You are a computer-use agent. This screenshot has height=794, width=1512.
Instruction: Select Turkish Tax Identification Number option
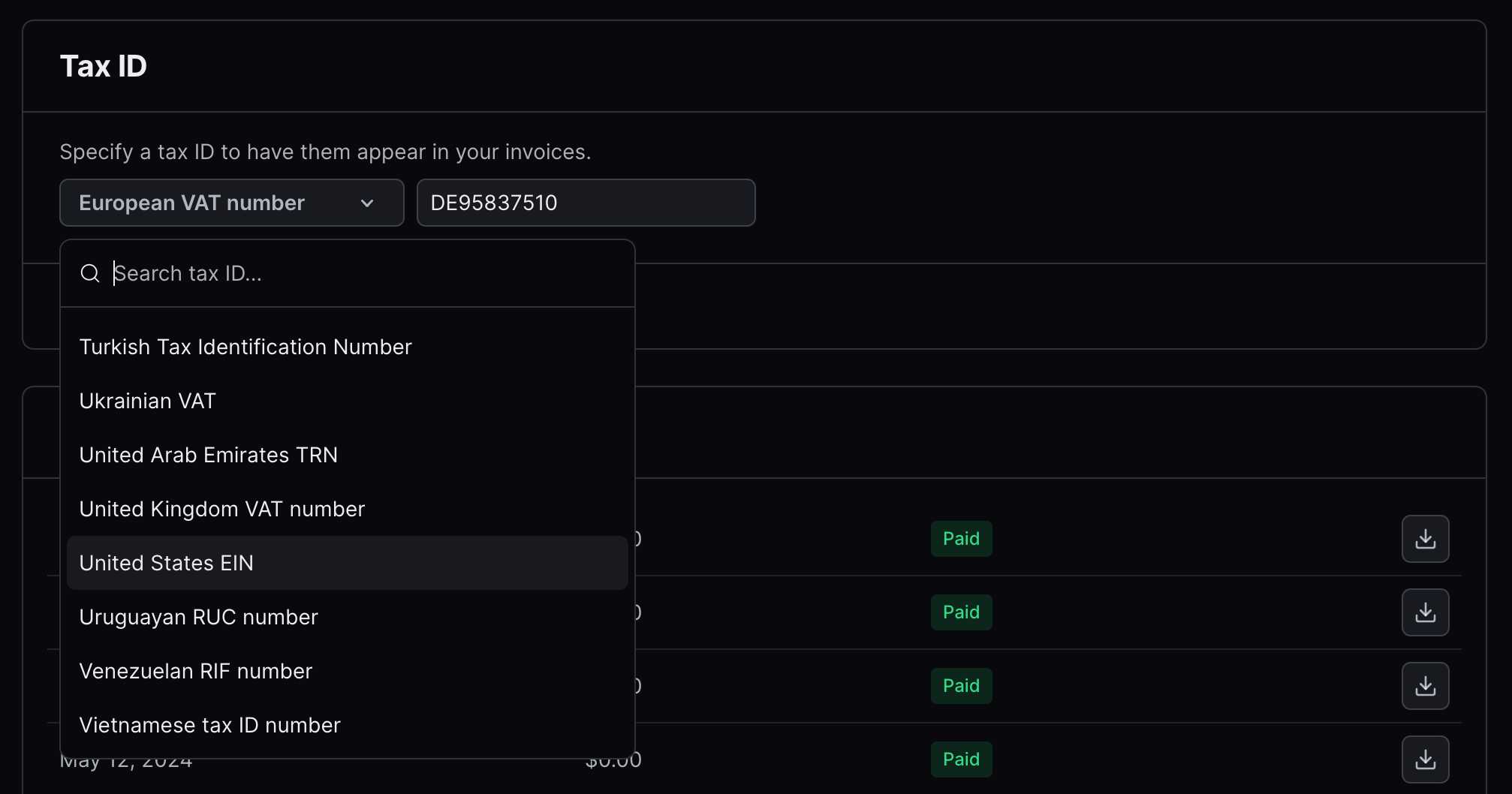(245, 347)
